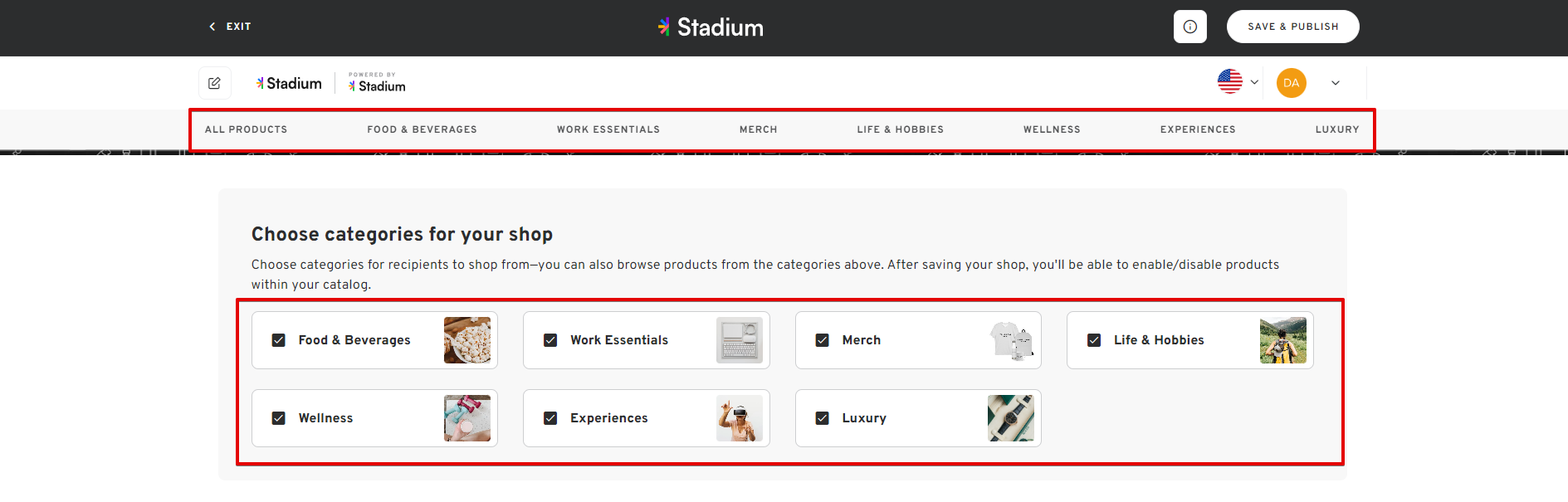Open the WELLNESS tab
Image resolution: width=1568 pixels, height=502 pixels.
pyautogui.click(x=1052, y=129)
